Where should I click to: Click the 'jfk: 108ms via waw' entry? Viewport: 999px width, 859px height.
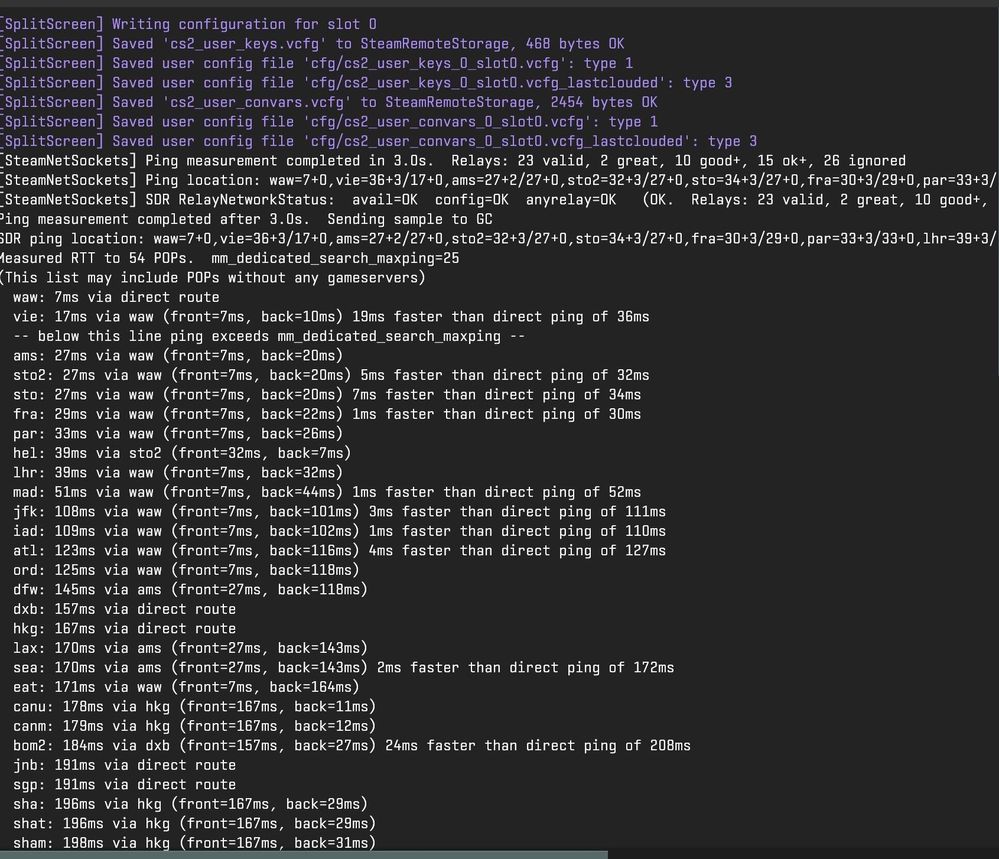(x=339, y=512)
